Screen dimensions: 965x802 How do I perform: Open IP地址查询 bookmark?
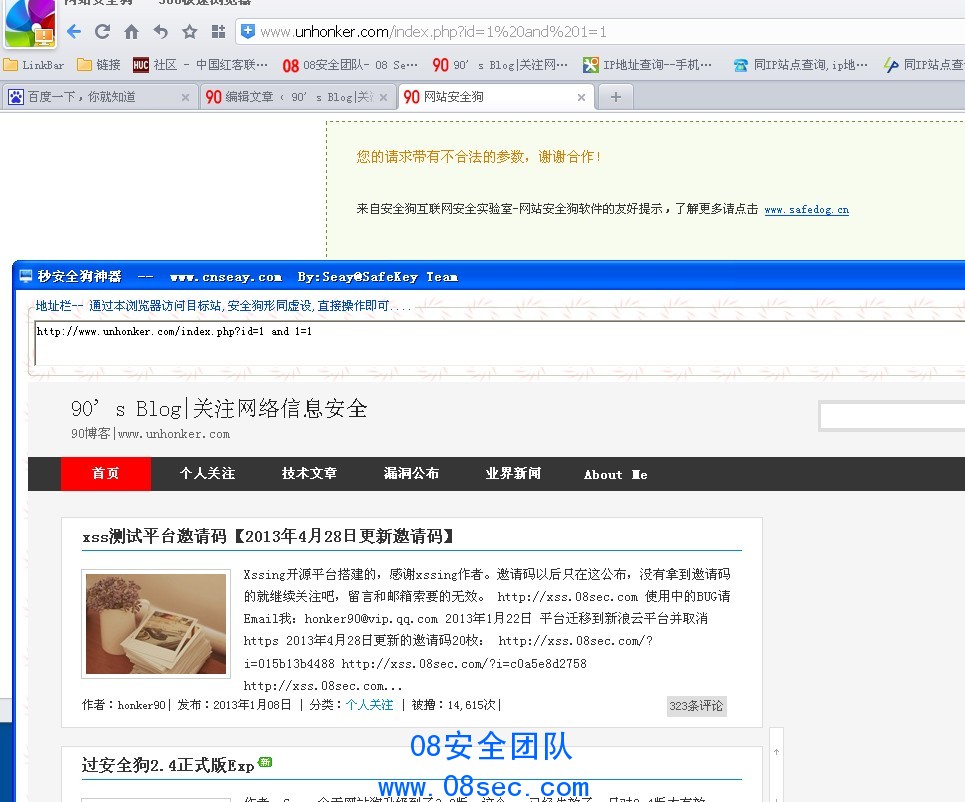click(647, 65)
